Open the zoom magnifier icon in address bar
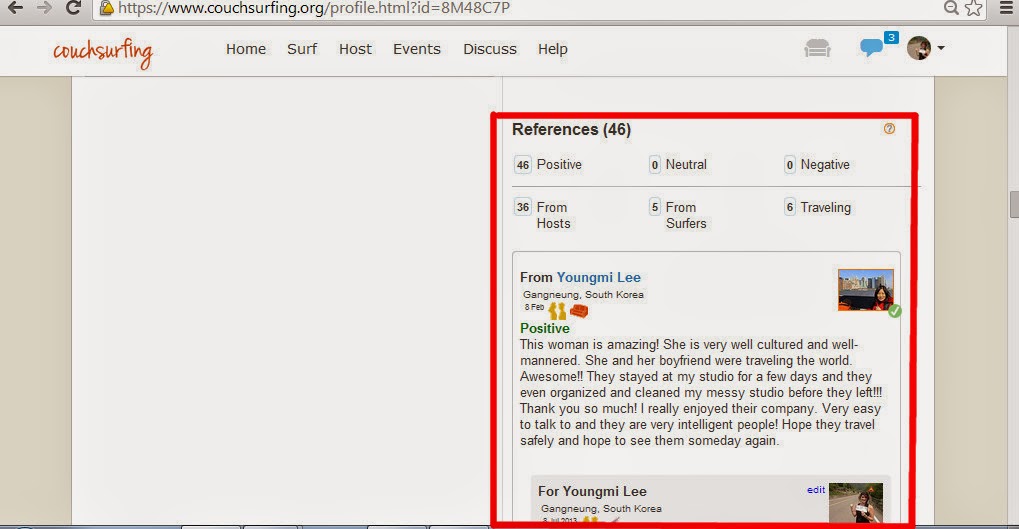This screenshot has width=1019, height=529. coord(951,8)
